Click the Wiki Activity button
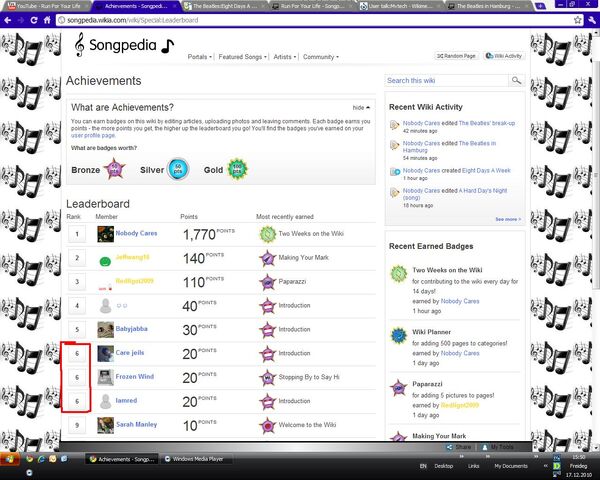Viewport: 600px width, 480px height. (504, 56)
